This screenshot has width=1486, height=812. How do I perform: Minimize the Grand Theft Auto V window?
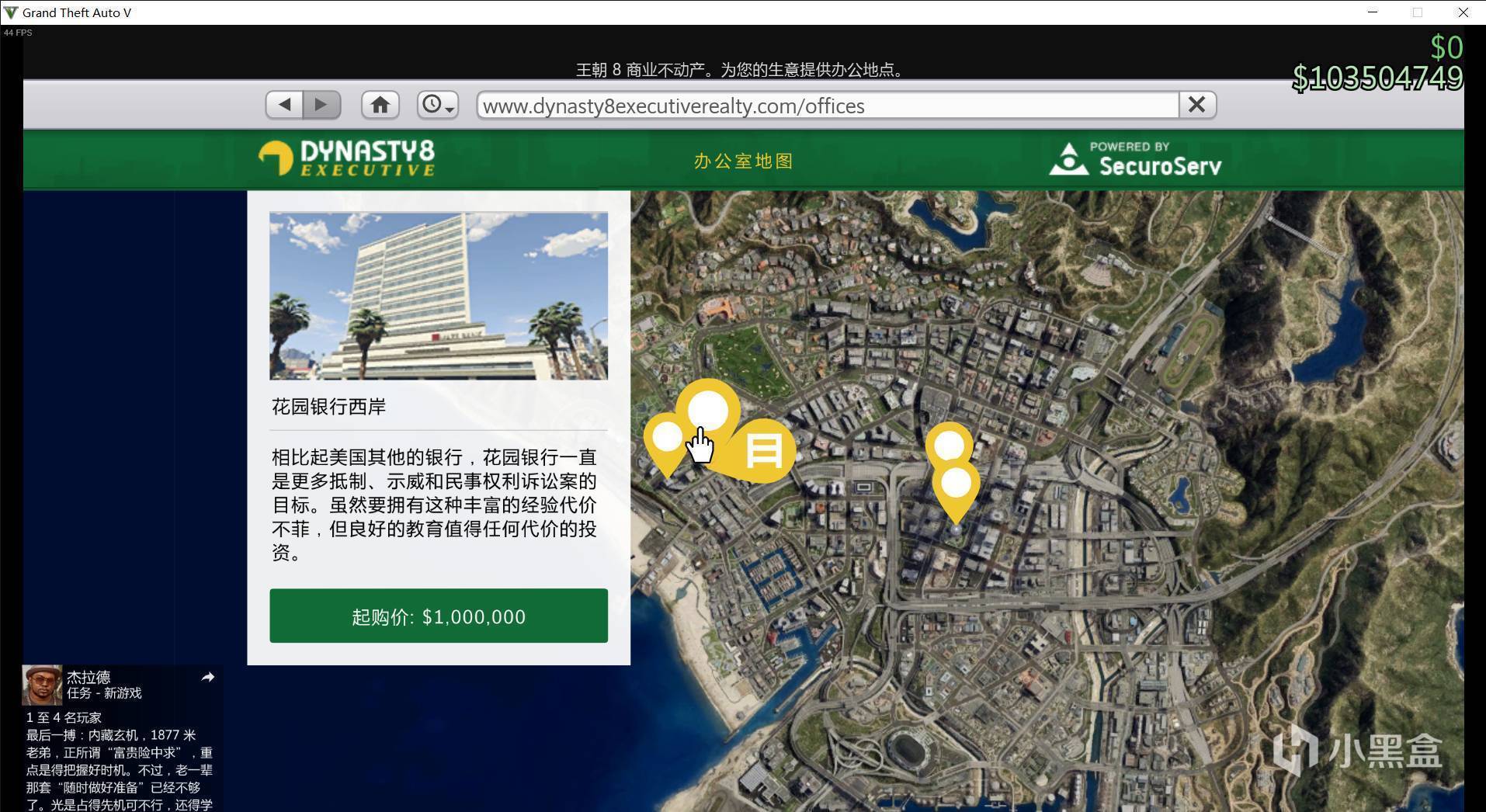(x=1373, y=12)
